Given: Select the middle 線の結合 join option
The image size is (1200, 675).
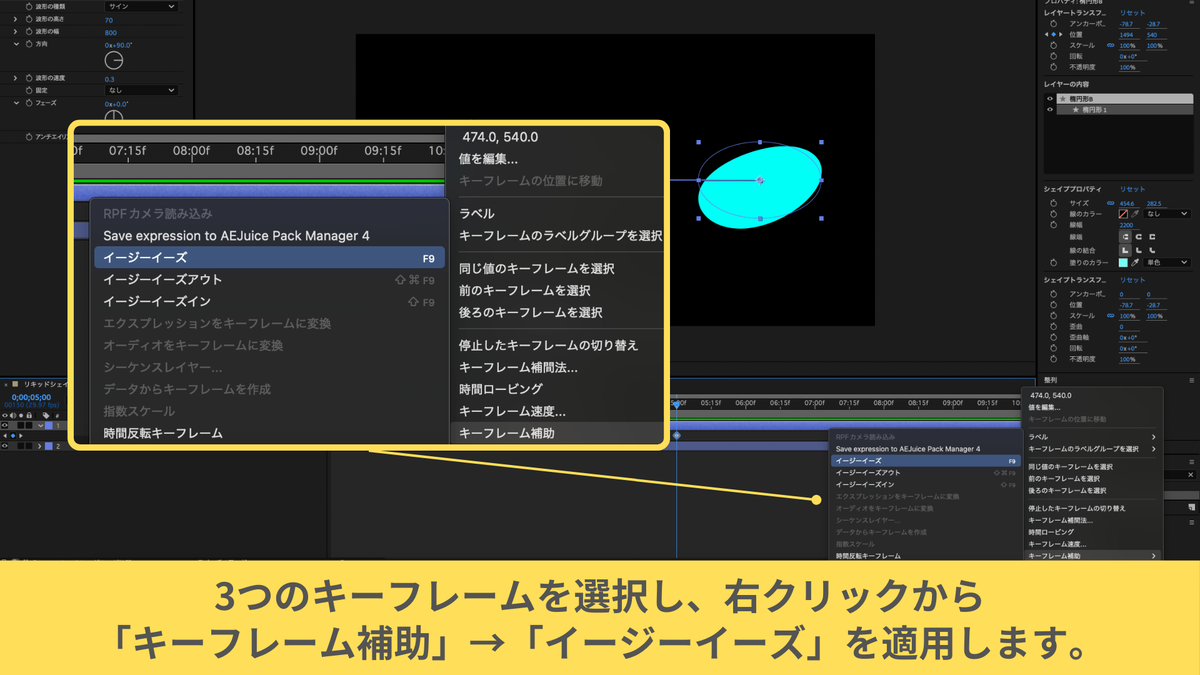Looking at the screenshot, I should 1138,250.
